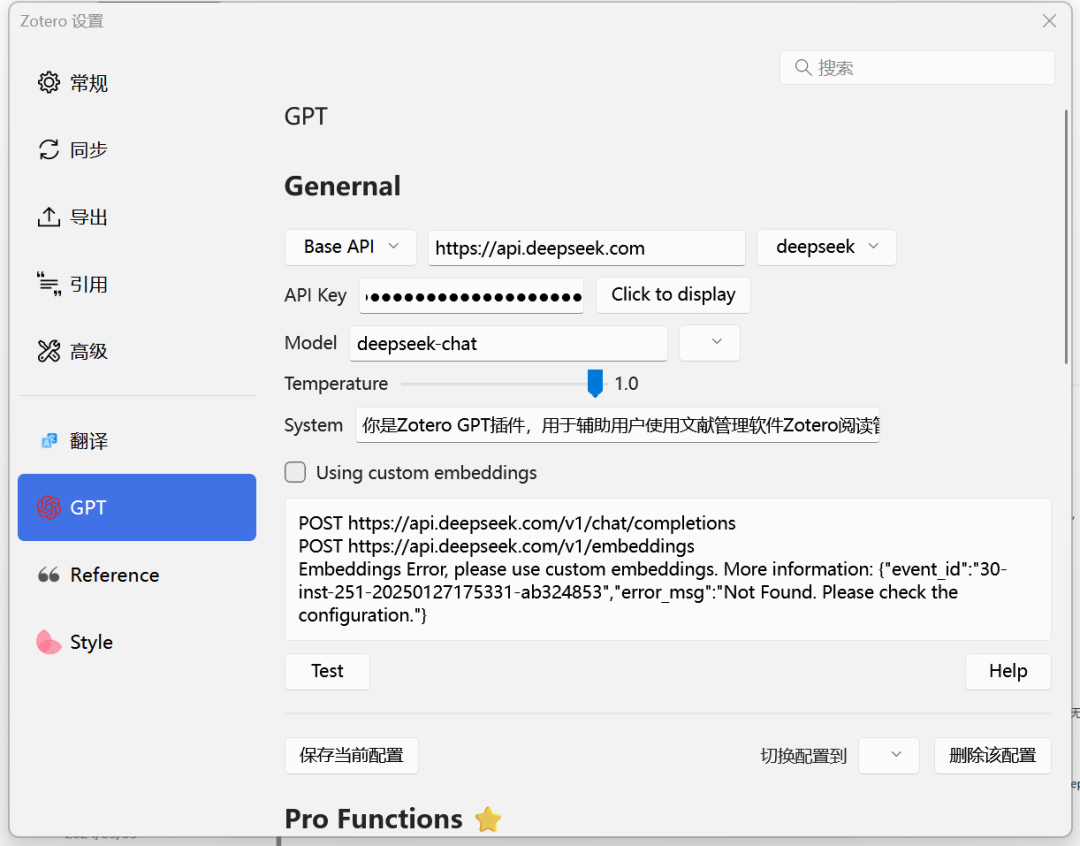
Task: Open the Base API dropdown
Action: (351, 247)
